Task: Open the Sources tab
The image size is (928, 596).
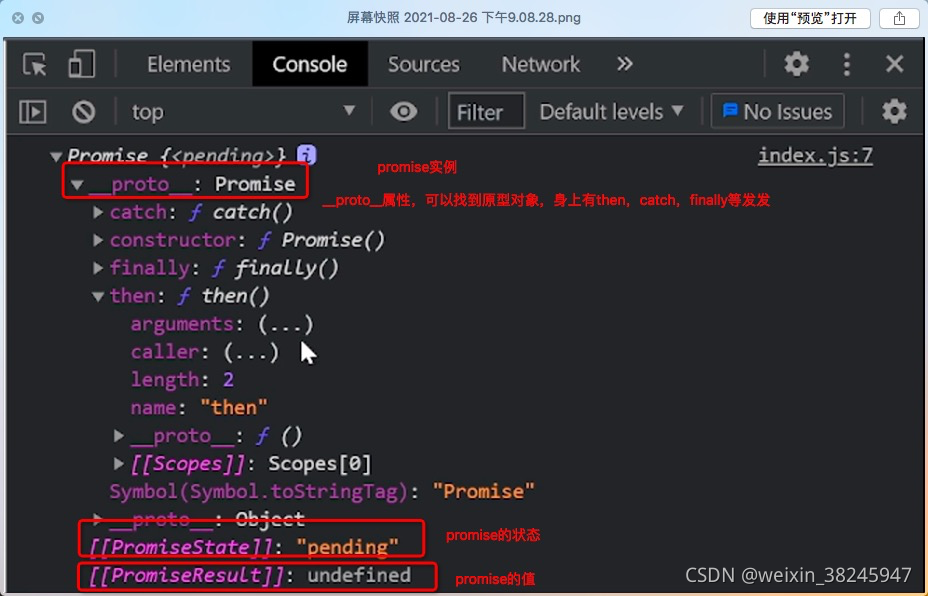Action: tap(424, 64)
